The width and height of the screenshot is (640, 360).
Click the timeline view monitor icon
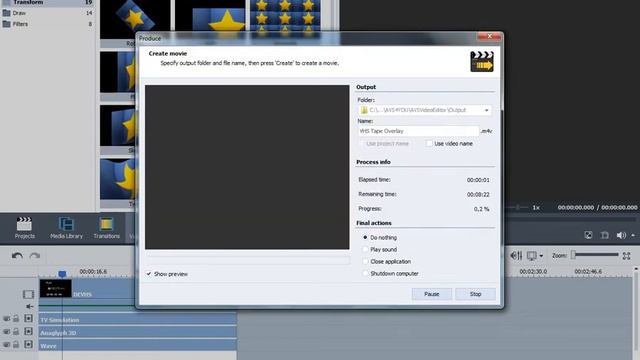[532, 256]
